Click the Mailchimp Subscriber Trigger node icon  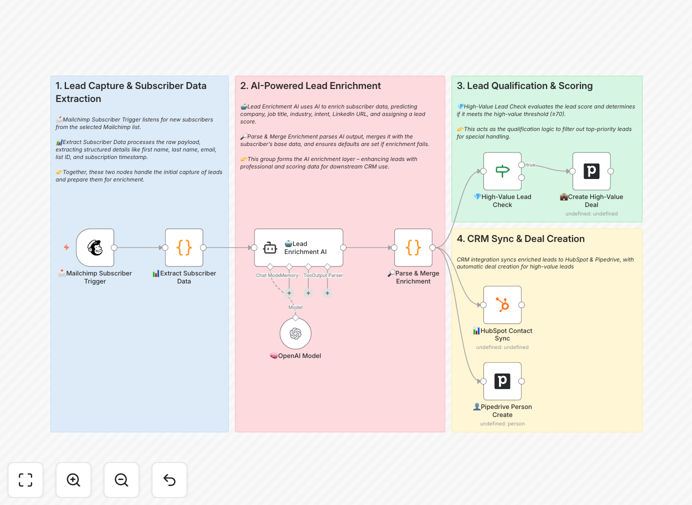[x=95, y=248]
